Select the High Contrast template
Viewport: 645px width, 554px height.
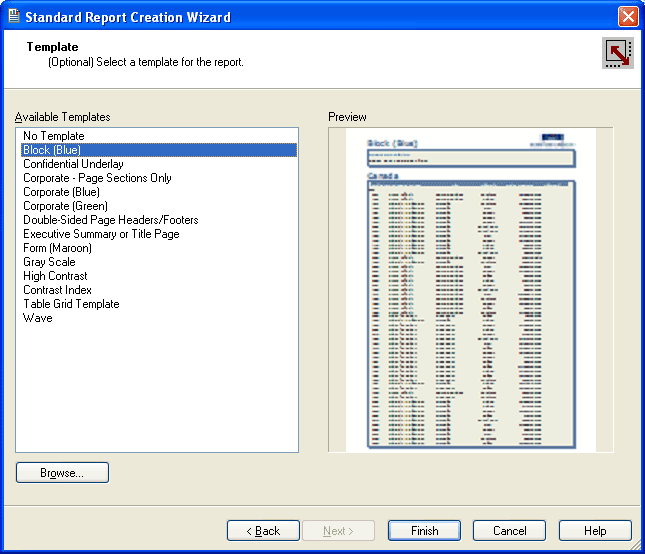55,276
